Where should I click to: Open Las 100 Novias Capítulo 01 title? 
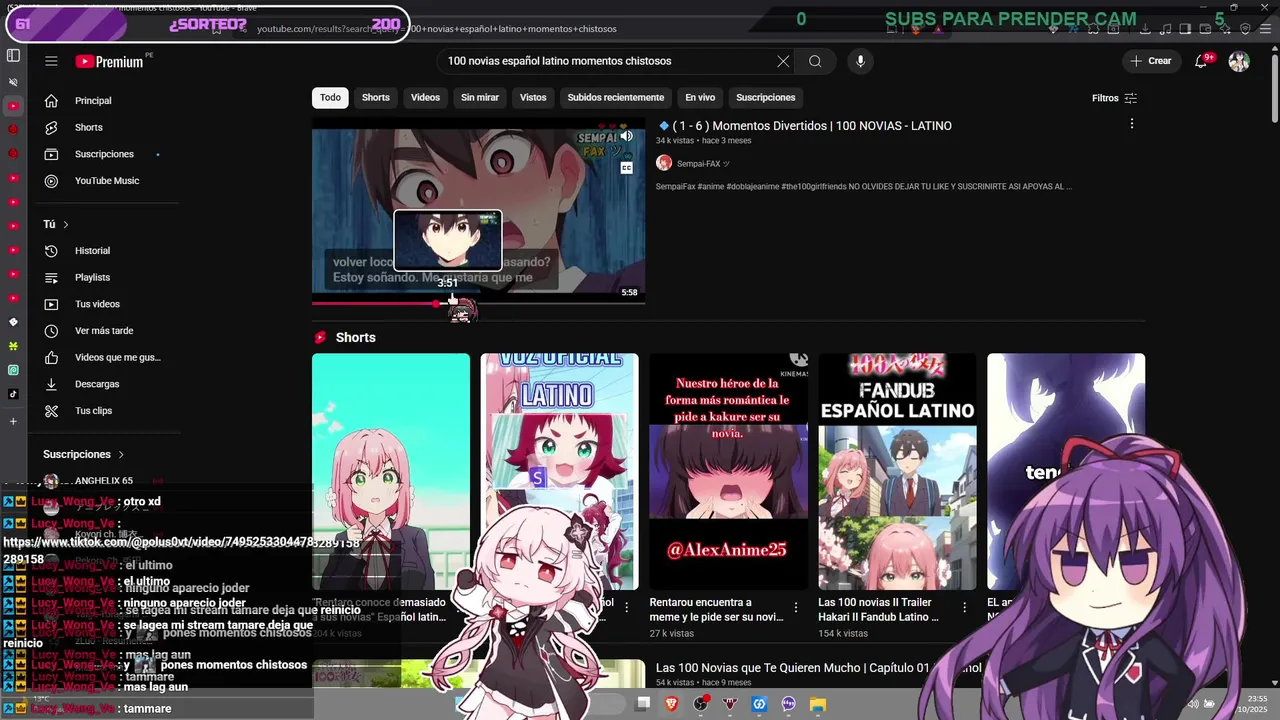click(x=819, y=668)
